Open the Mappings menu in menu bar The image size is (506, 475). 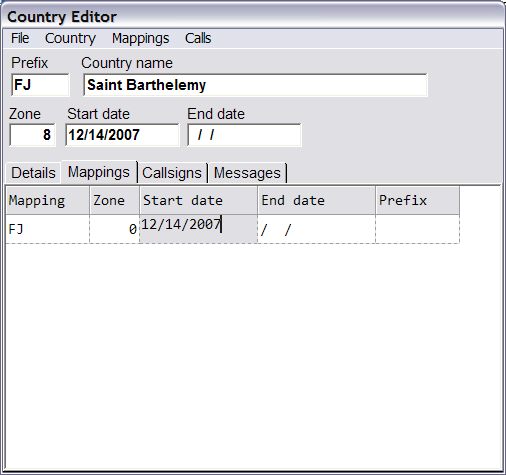click(x=140, y=38)
